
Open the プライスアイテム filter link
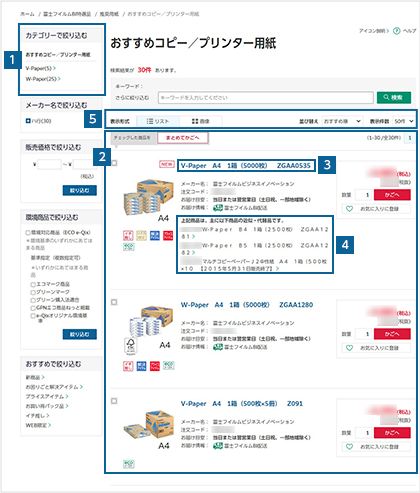click(x=47, y=396)
